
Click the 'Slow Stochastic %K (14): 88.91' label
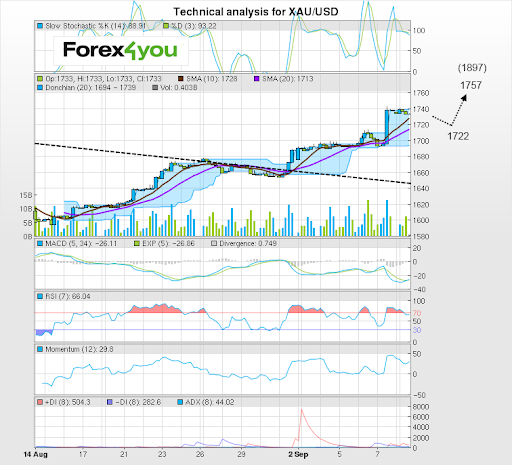click(95, 26)
